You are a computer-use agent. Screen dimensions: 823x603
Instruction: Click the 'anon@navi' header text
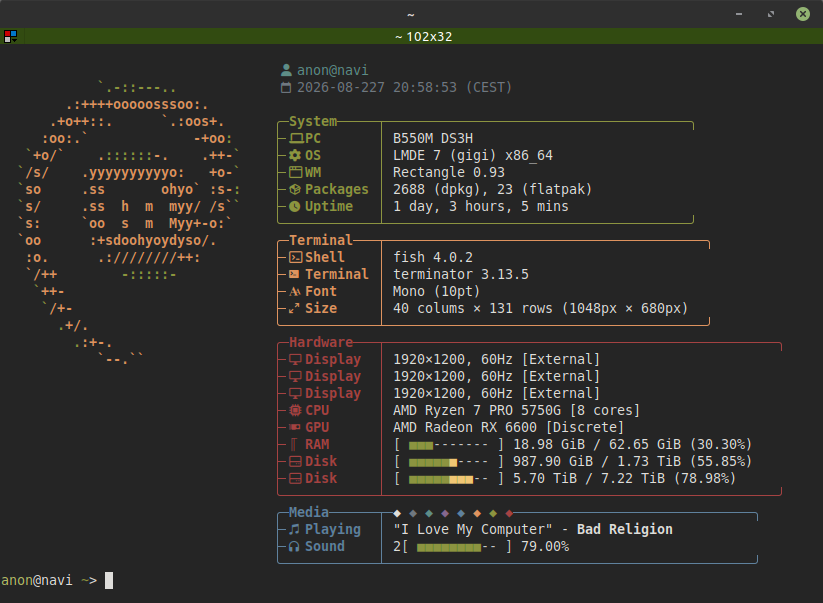click(x=333, y=70)
